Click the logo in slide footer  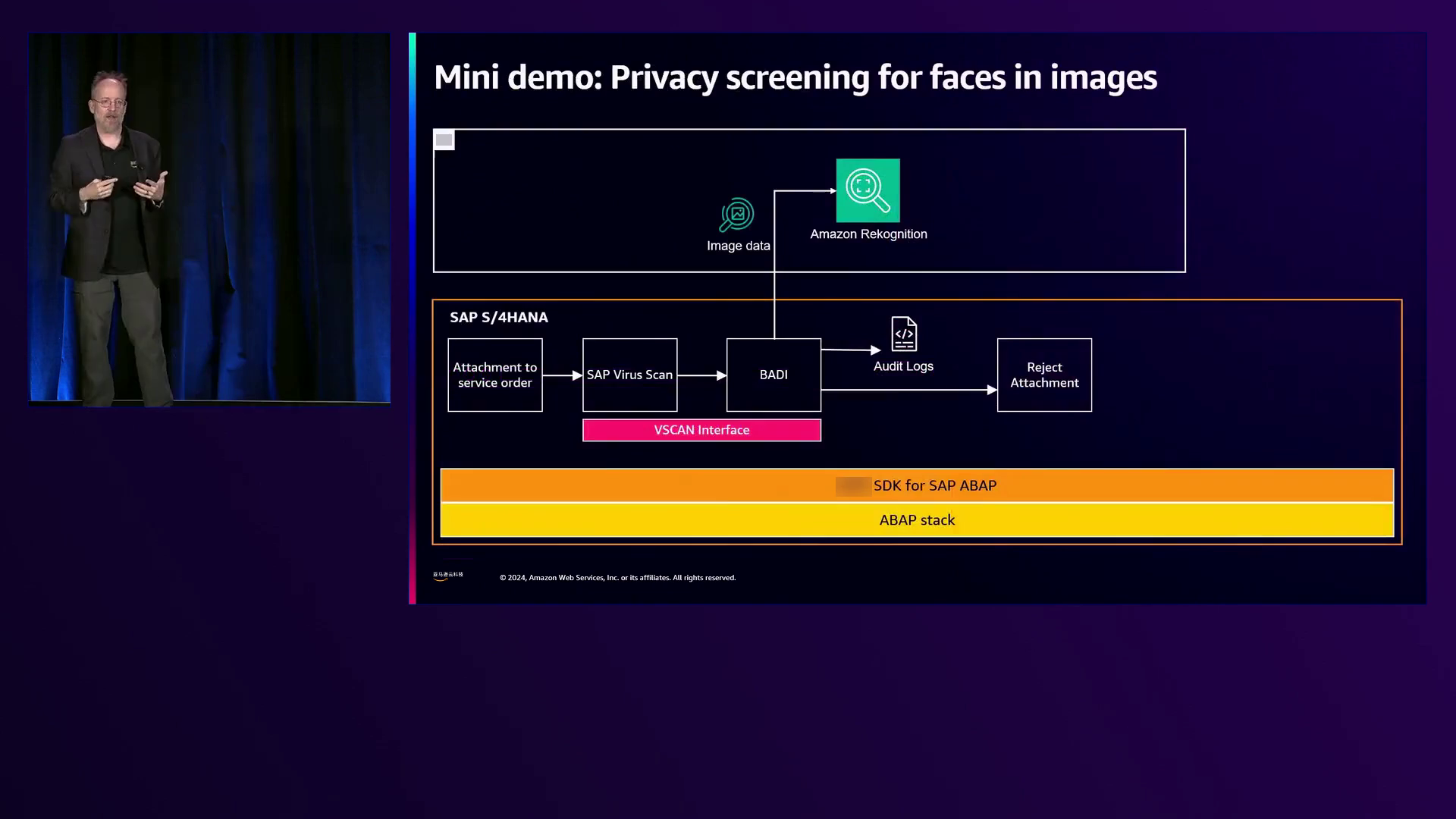pyautogui.click(x=448, y=576)
